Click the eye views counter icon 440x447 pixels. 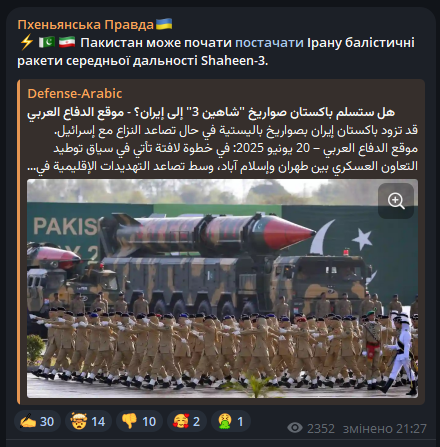click(x=295, y=428)
